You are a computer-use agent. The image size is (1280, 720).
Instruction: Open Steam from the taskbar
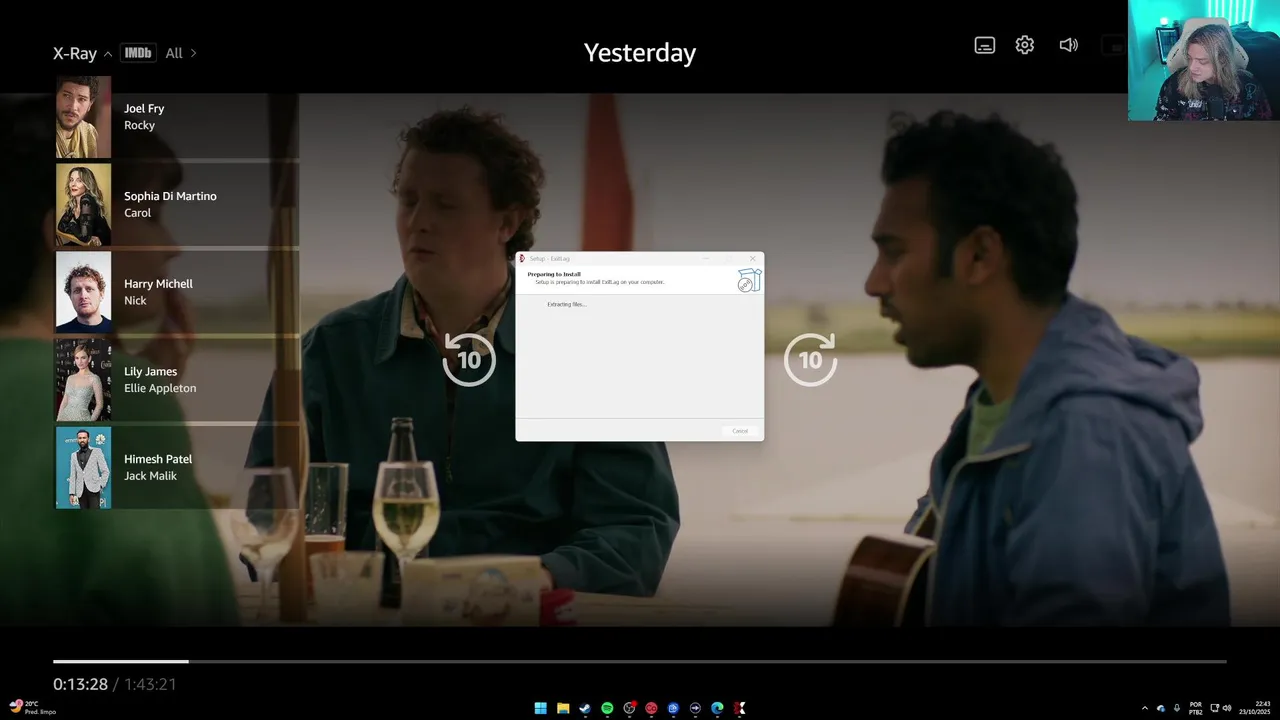tap(585, 708)
